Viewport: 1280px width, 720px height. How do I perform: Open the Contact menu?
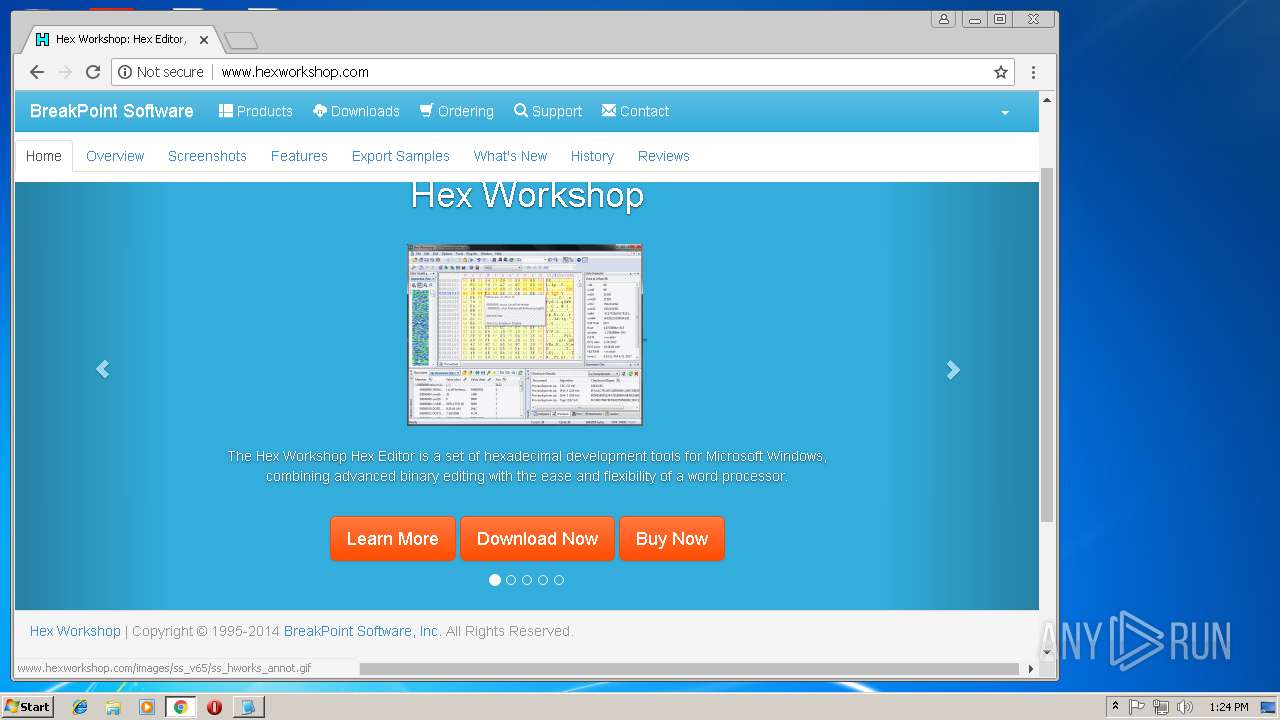635,111
